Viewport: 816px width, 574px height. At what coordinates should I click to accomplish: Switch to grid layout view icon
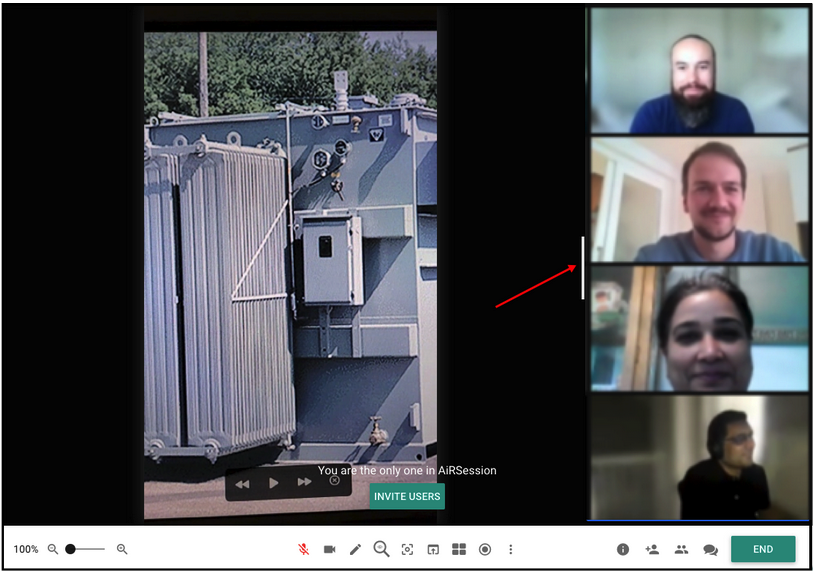pyautogui.click(x=459, y=549)
